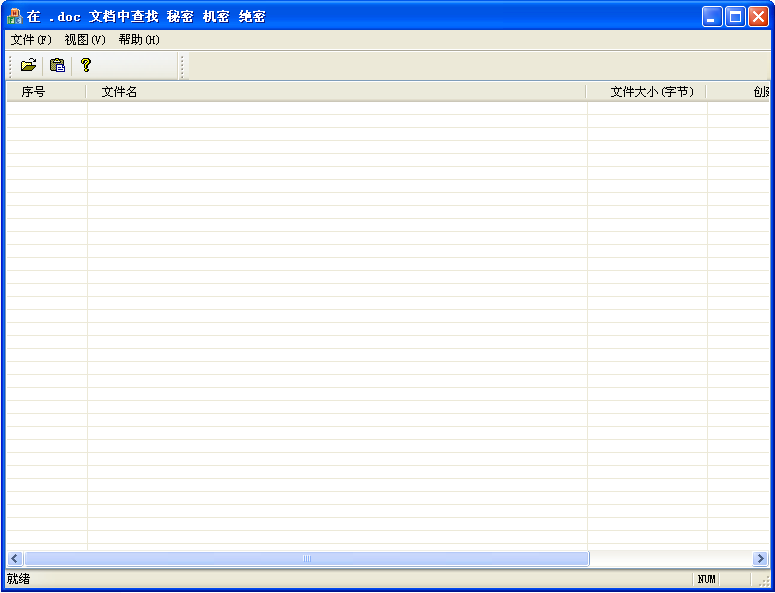775x593 pixels.
Task: Click the NUM indicator in the status bar
Action: 706,580
